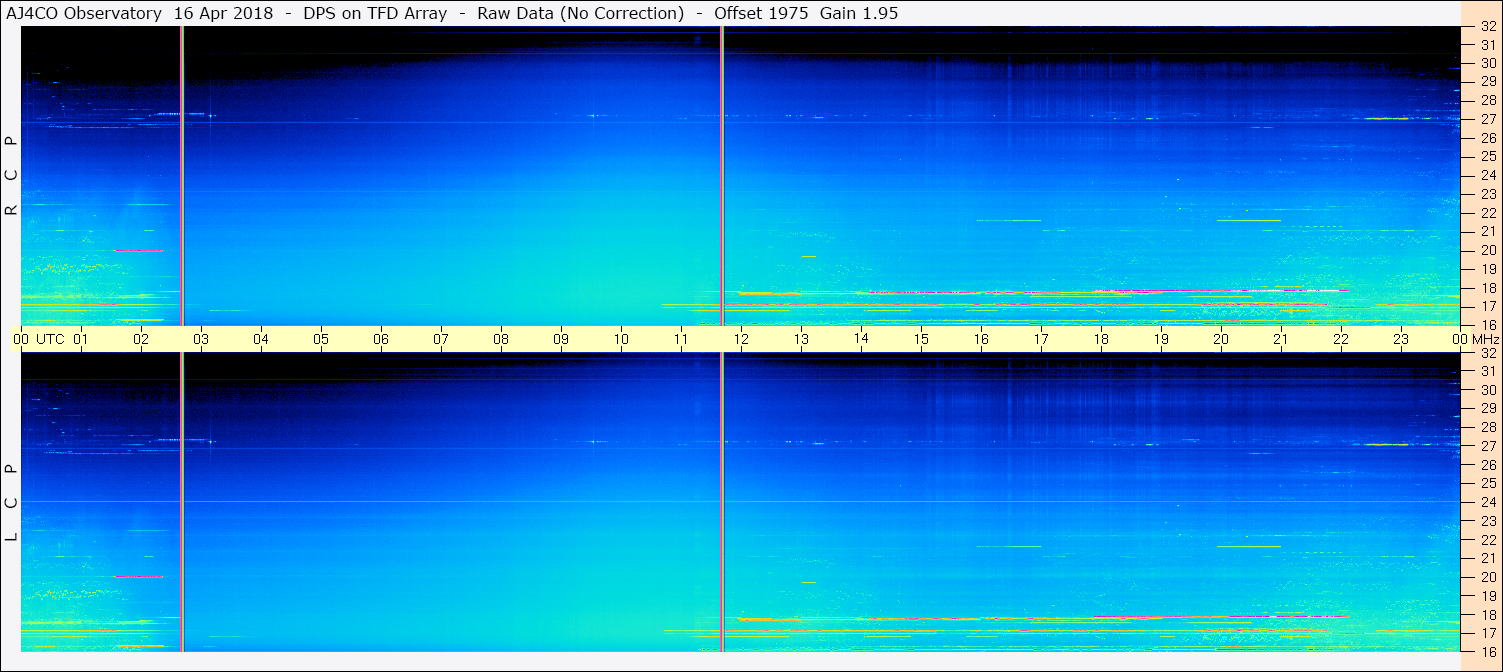Click the red vertical line near 11:40 in RCP panel
This screenshot has width=1503, height=672.
(x=721, y=175)
